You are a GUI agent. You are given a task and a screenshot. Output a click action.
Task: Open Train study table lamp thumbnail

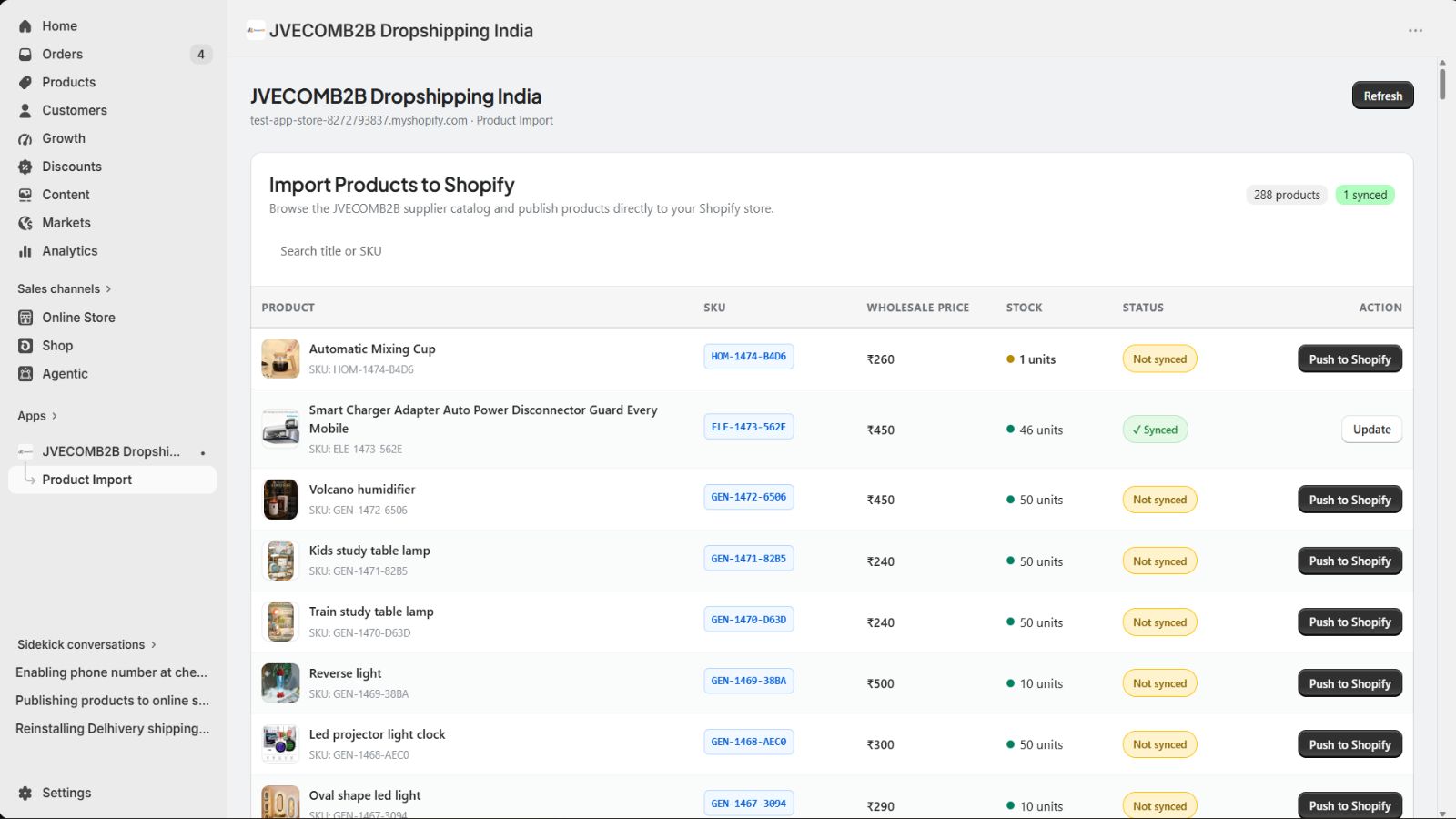[x=280, y=622]
